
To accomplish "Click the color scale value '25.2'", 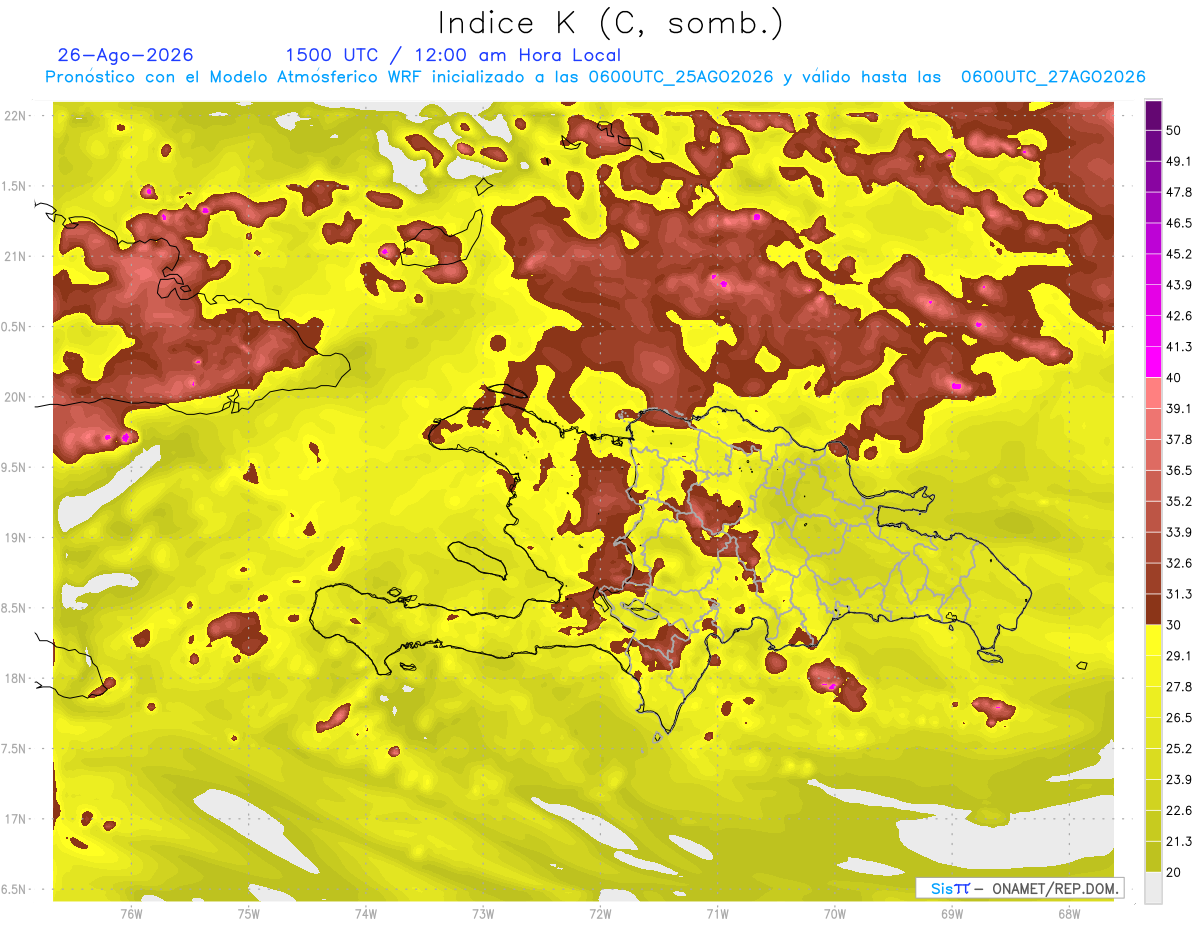I will [1178, 749].
